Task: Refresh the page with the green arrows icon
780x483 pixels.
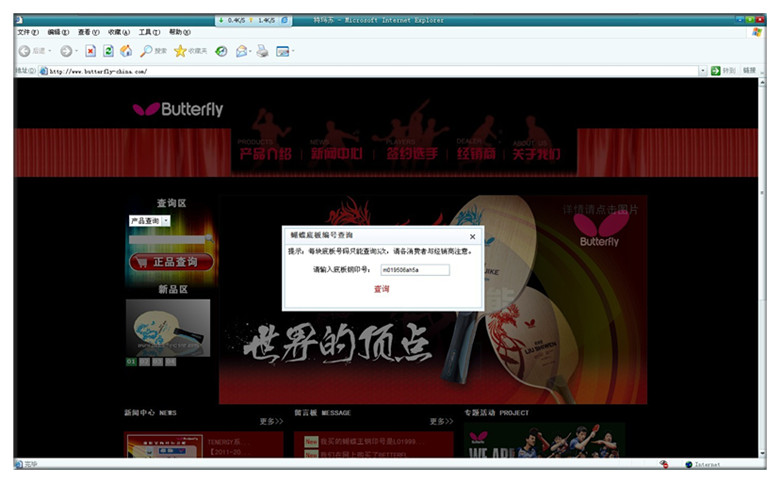Action: [x=108, y=51]
